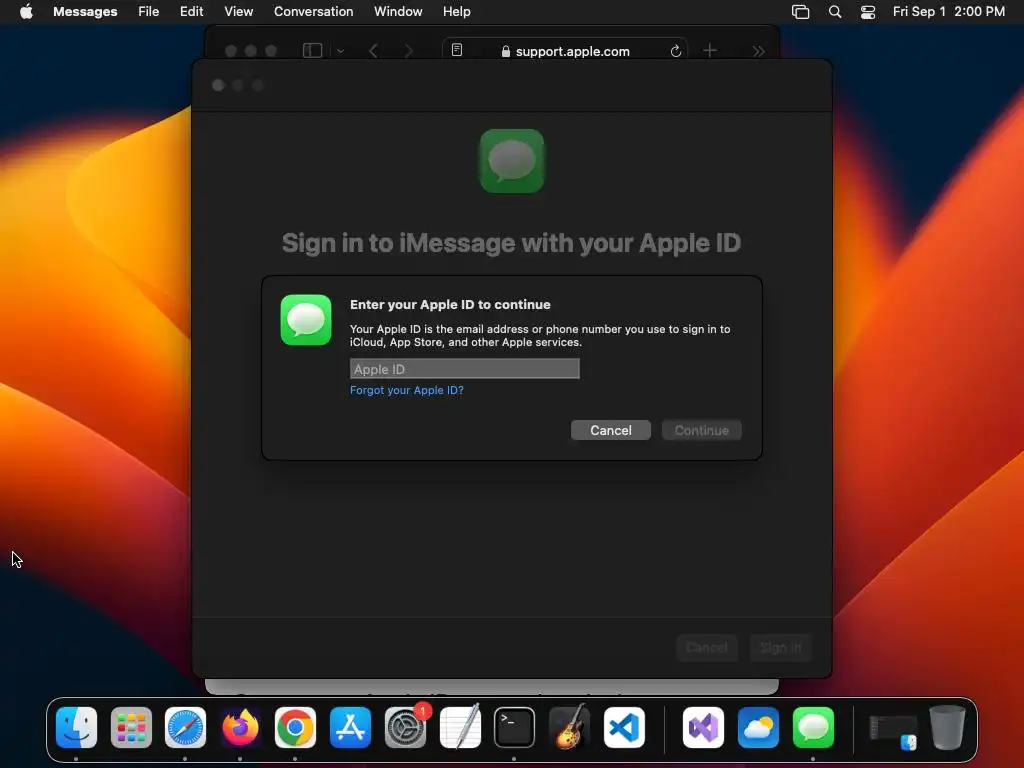Click the dimmed Cancel button at window bottom

(x=707, y=648)
